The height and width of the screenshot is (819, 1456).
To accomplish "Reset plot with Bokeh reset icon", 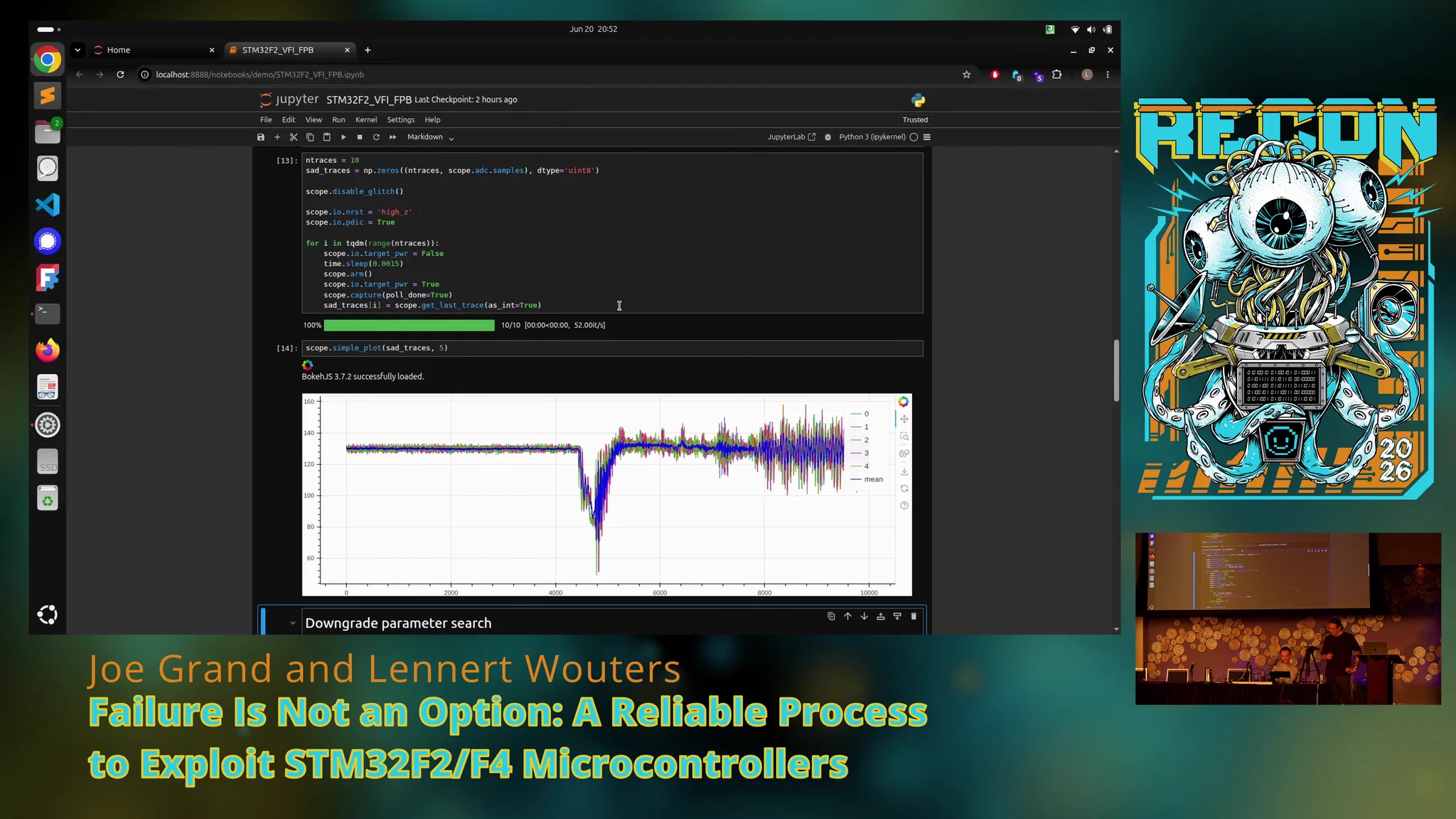I will click(x=904, y=488).
